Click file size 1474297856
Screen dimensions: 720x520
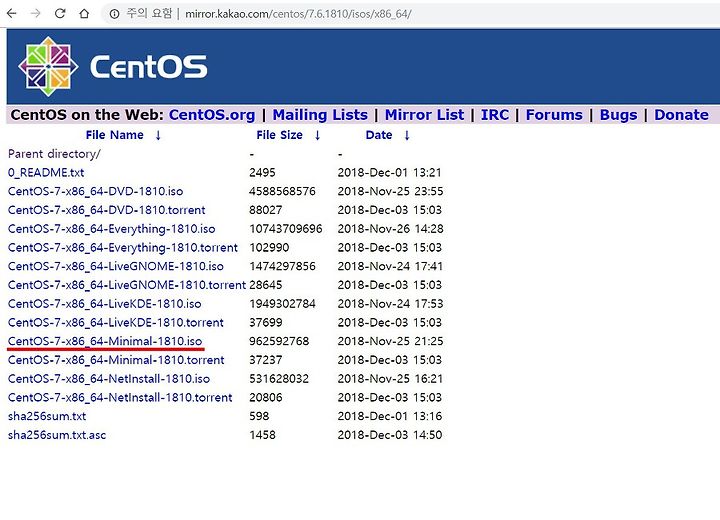point(282,266)
